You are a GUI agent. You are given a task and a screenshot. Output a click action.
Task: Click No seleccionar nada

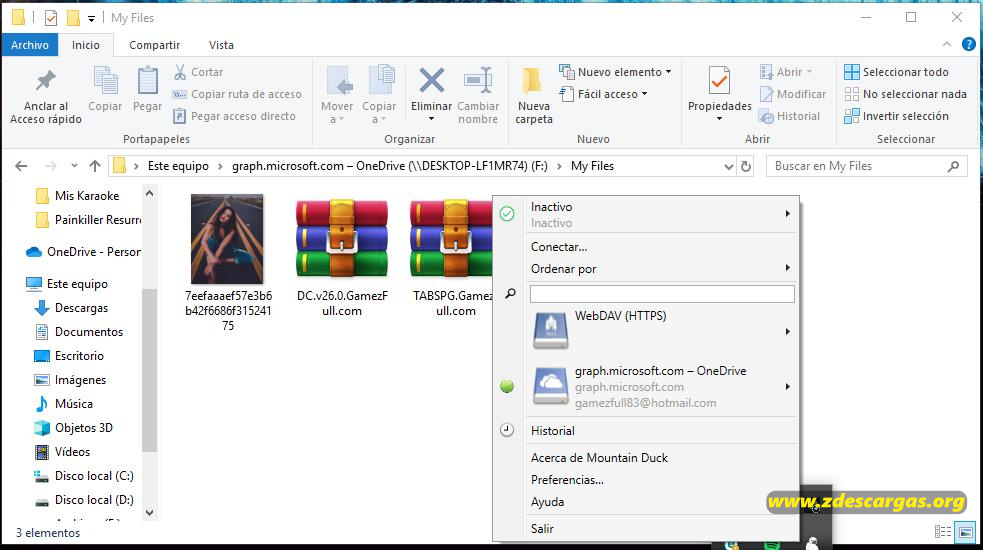click(x=906, y=94)
